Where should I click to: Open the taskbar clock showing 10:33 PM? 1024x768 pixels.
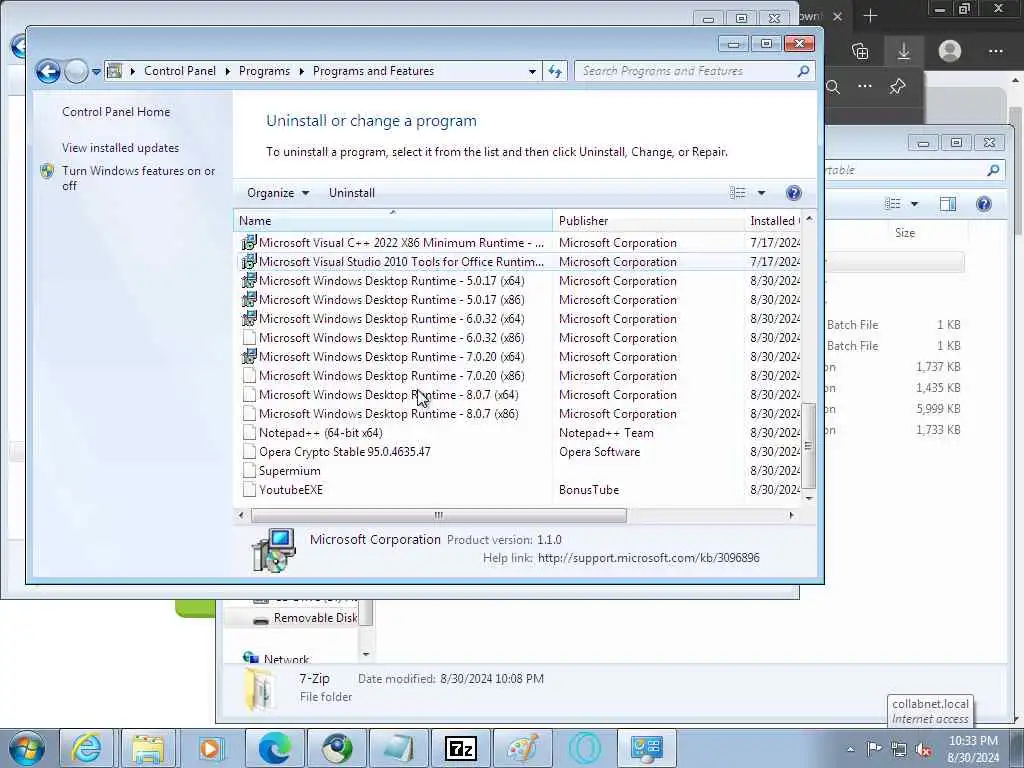[x=973, y=749]
